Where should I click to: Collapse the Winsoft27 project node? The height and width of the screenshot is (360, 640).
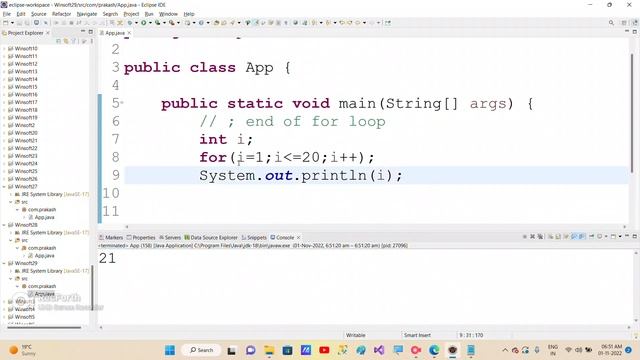(4, 187)
